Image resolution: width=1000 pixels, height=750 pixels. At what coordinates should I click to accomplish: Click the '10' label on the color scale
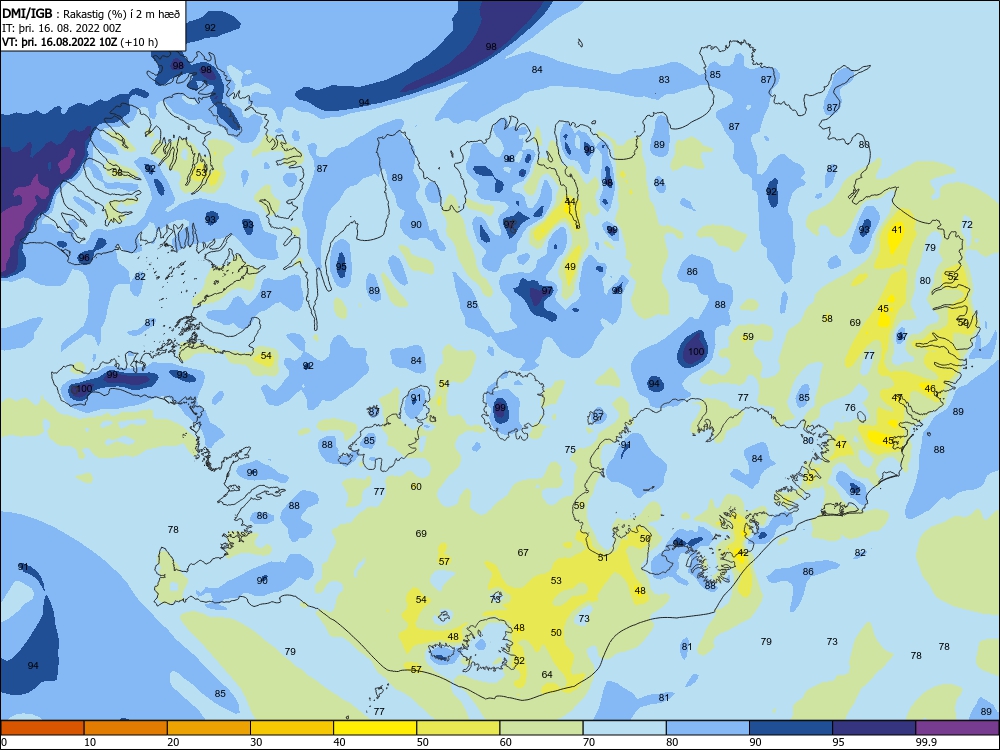pyautogui.click(x=90, y=742)
